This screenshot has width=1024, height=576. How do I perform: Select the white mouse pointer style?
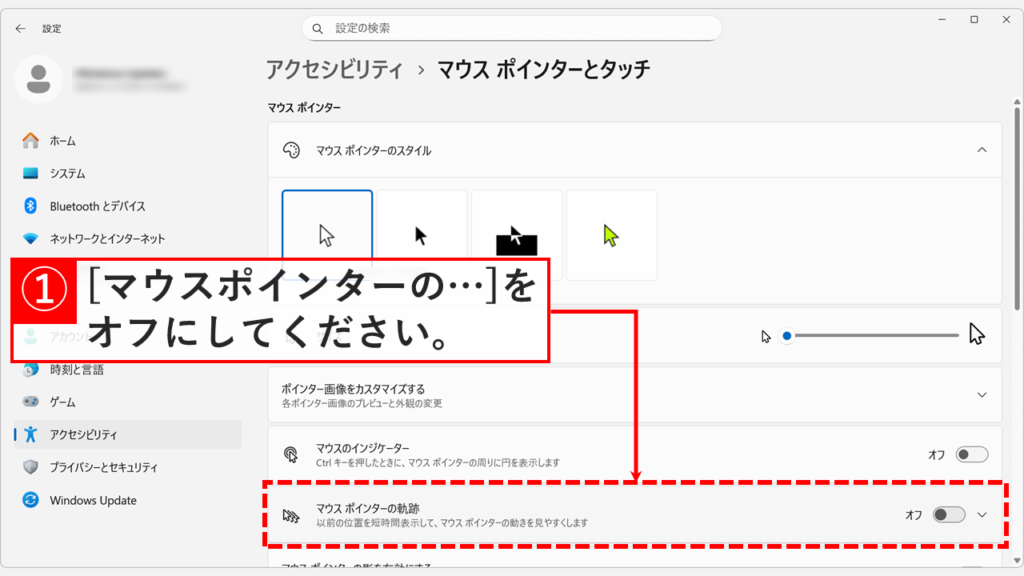pos(327,235)
